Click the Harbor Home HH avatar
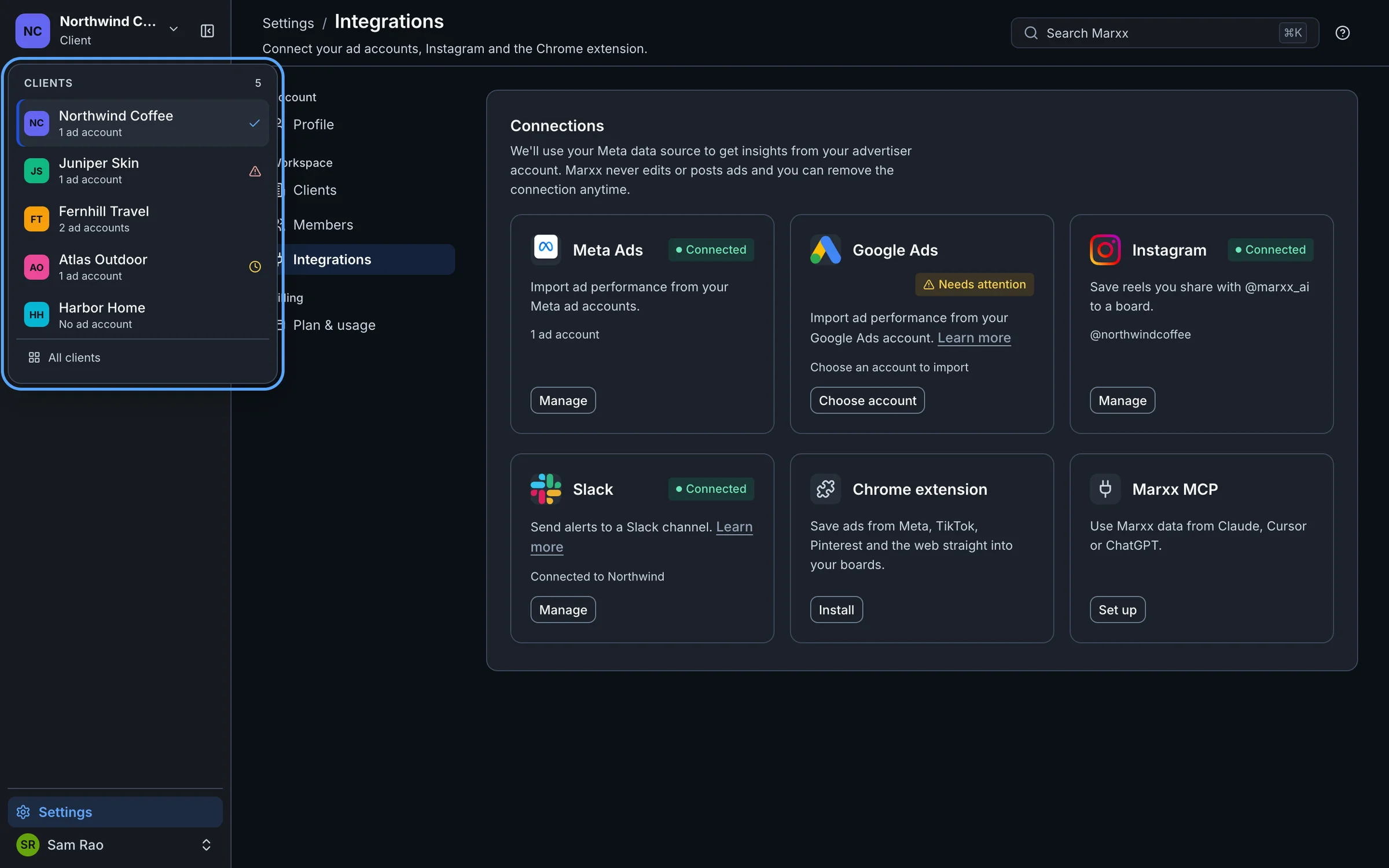The image size is (1389, 868). click(x=36, y=315)
